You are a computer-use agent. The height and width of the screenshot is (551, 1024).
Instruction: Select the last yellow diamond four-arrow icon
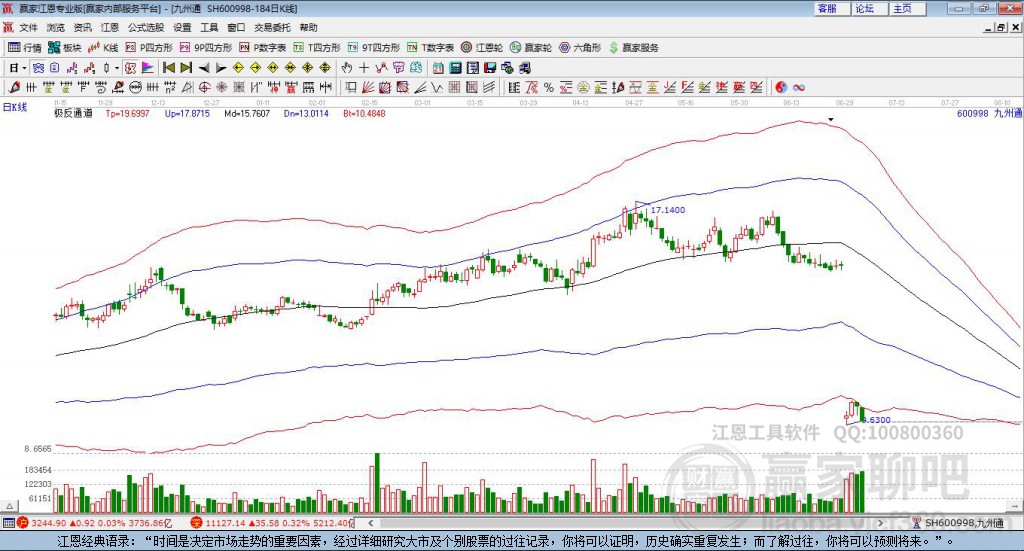[x=325, y=68]
